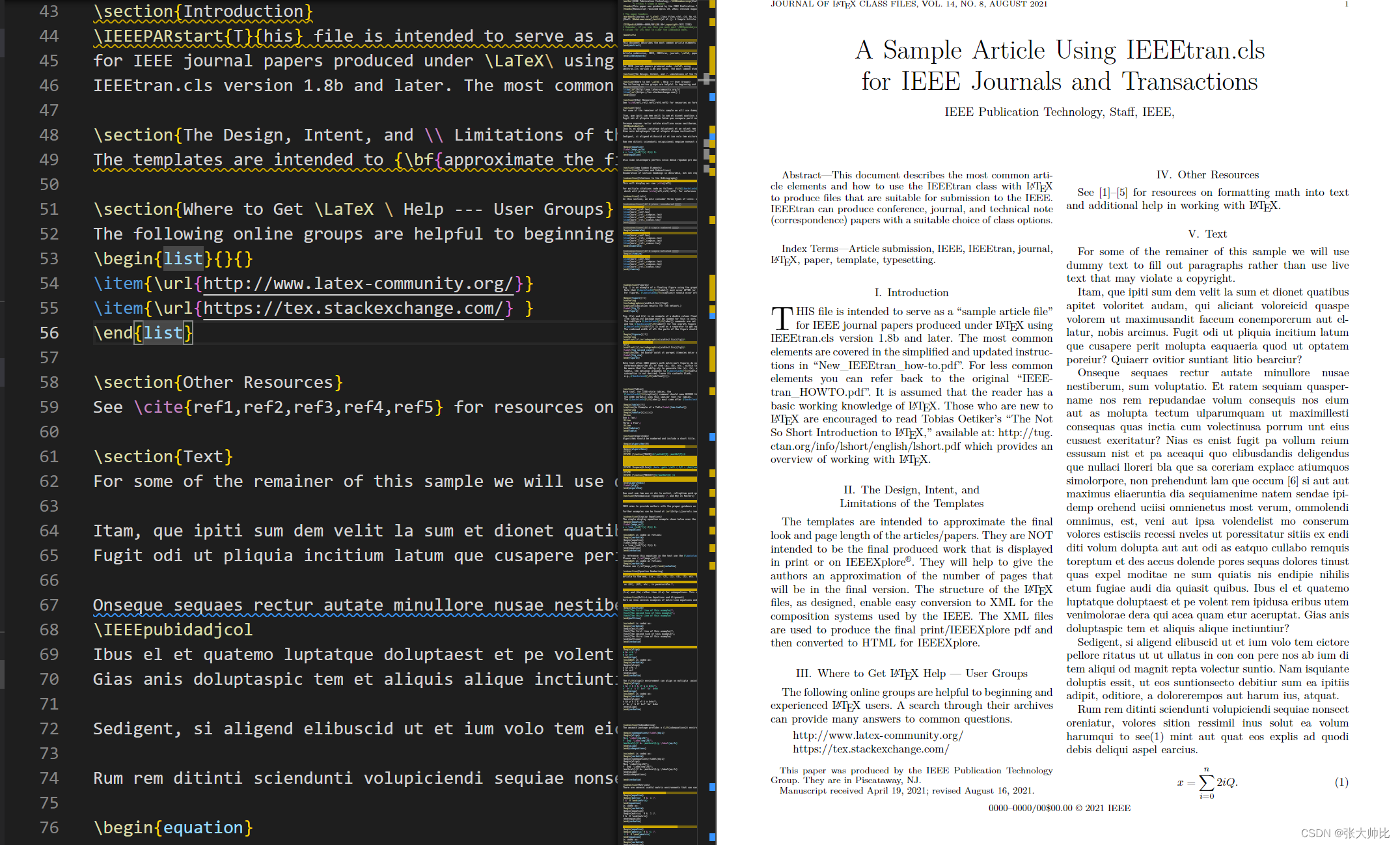Image resolution: width=1400 pixels, height=845 pixels.
Task: Click \section{Text} on line 61
Action: coord(163,456)
